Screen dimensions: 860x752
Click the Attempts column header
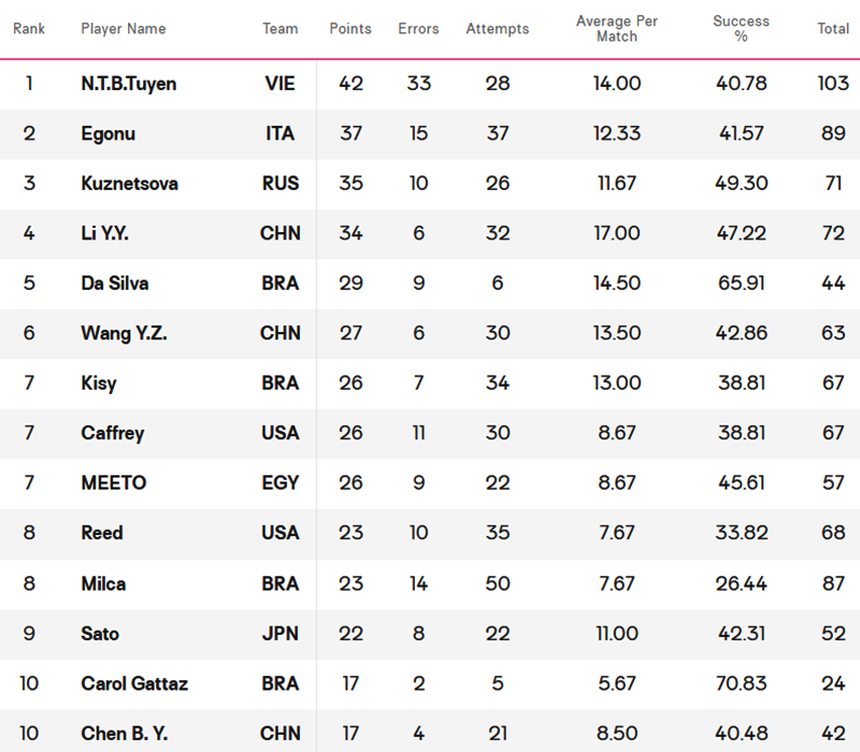tap(497, 29)
